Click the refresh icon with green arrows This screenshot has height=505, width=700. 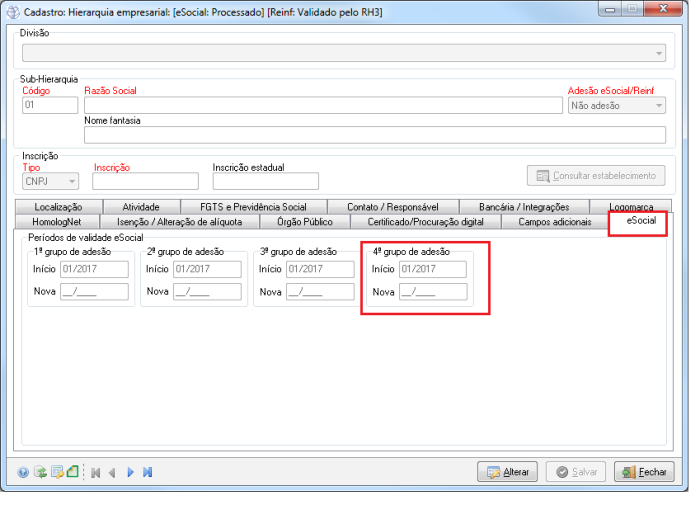[40, 472]
